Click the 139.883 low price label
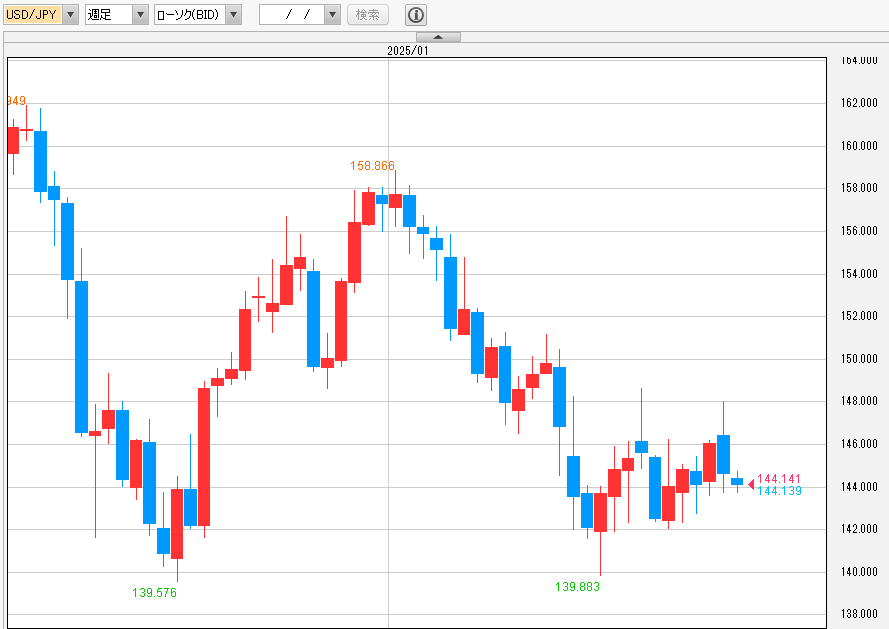 click(577, 586)
